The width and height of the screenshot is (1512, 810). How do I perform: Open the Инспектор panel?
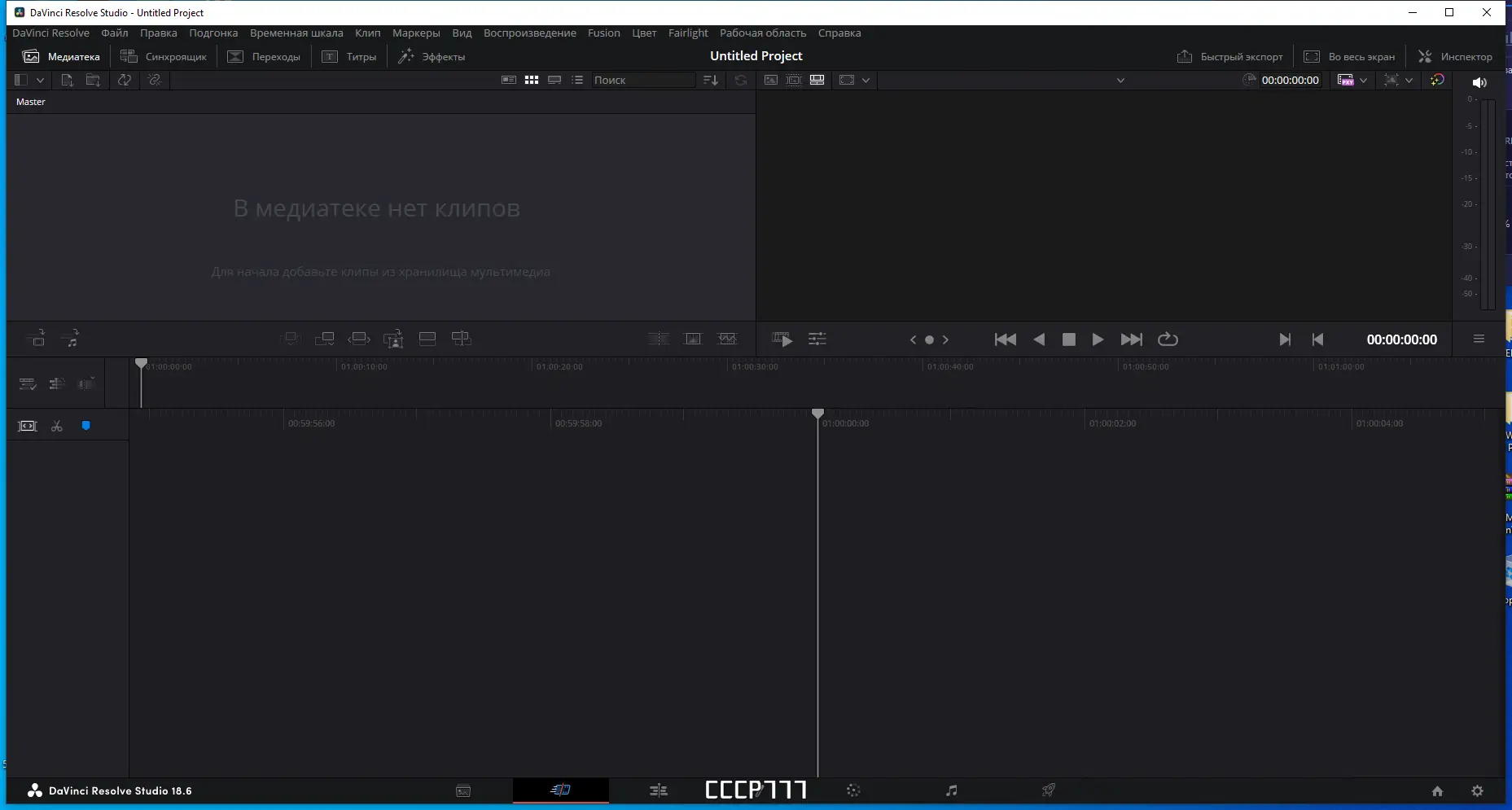(1456, 57)
